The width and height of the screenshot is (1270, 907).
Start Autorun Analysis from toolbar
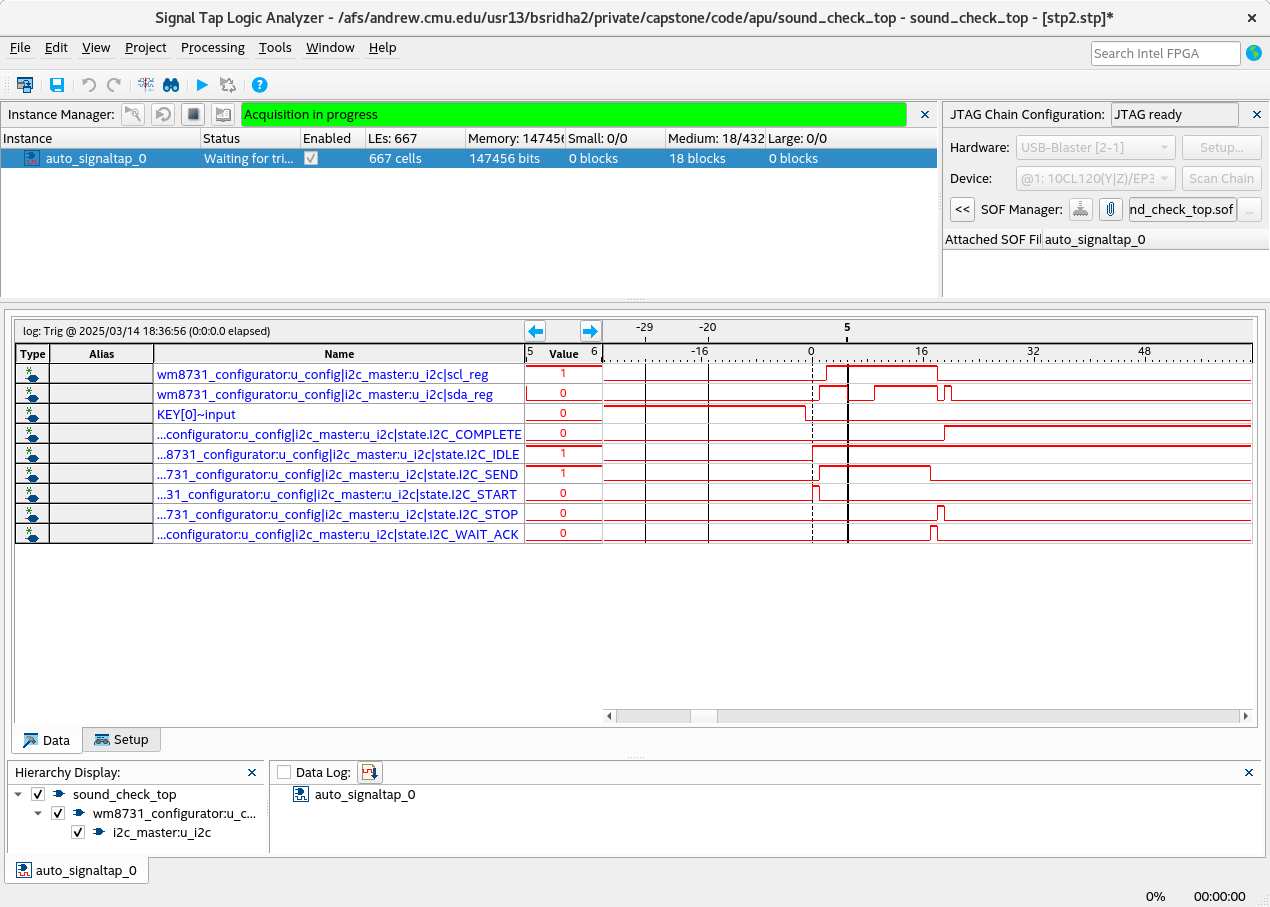click(228, 85)
